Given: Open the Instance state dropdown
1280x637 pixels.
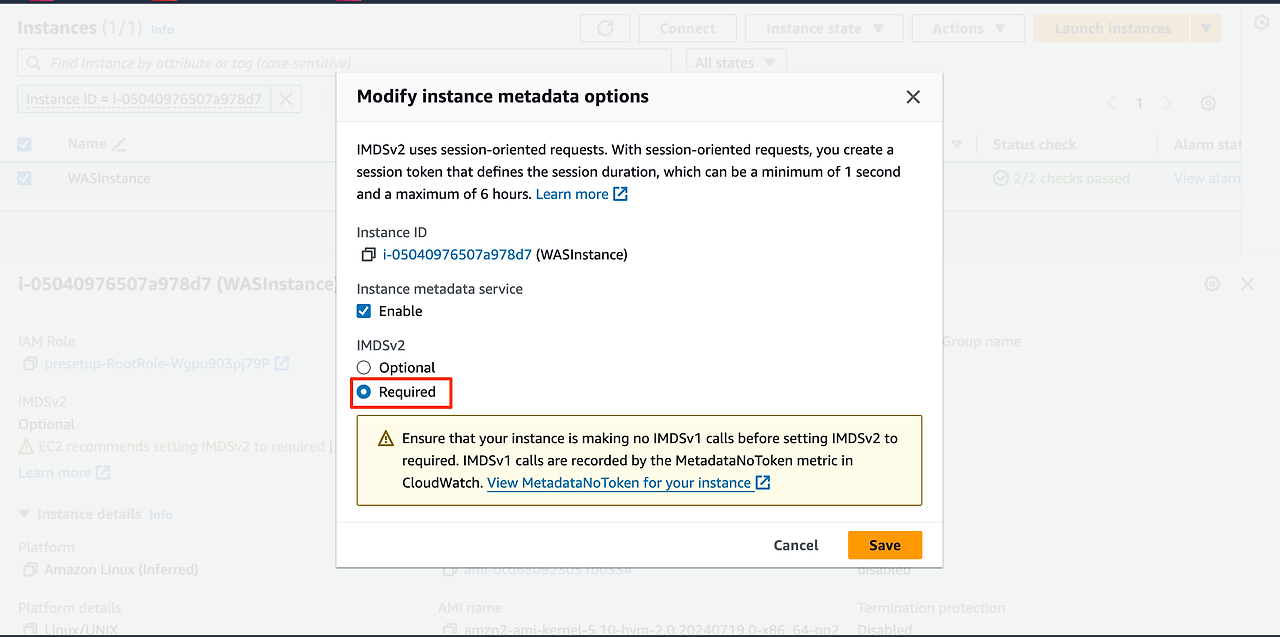Looking at the screenshot, I should (x=824, y=29).
